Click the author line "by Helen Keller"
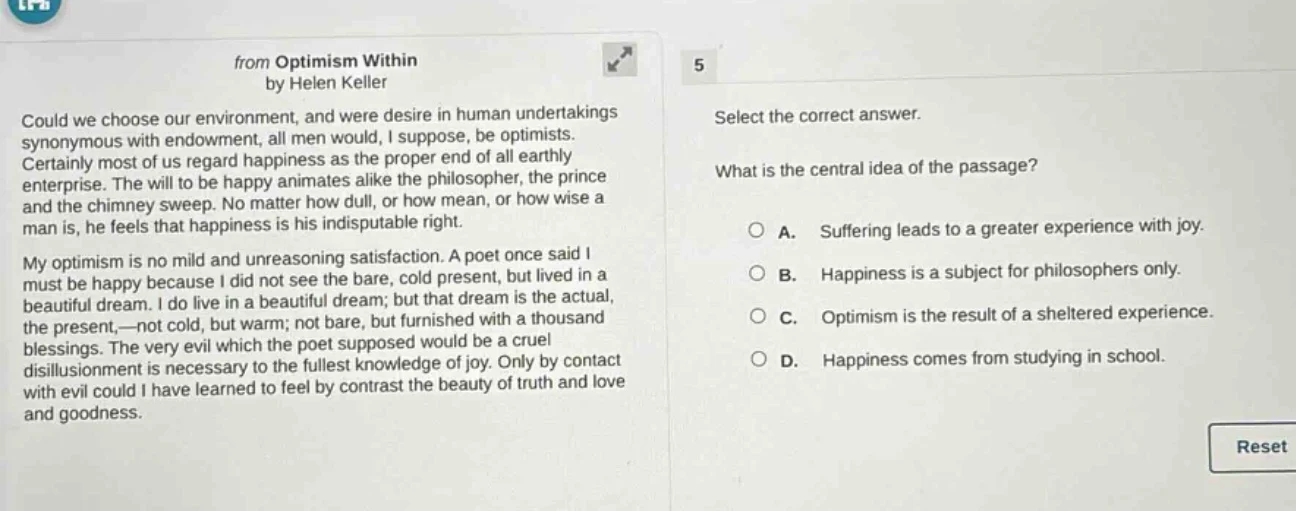The height and width of the screenshot is (511, 1296). tap(326, 82)
